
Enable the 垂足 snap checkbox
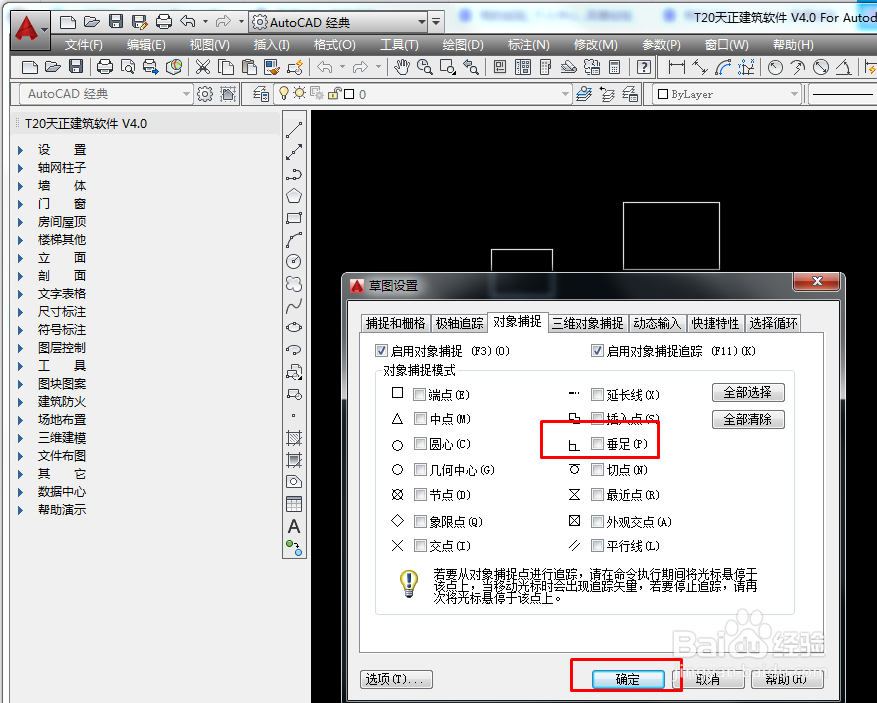pos(597,443)
